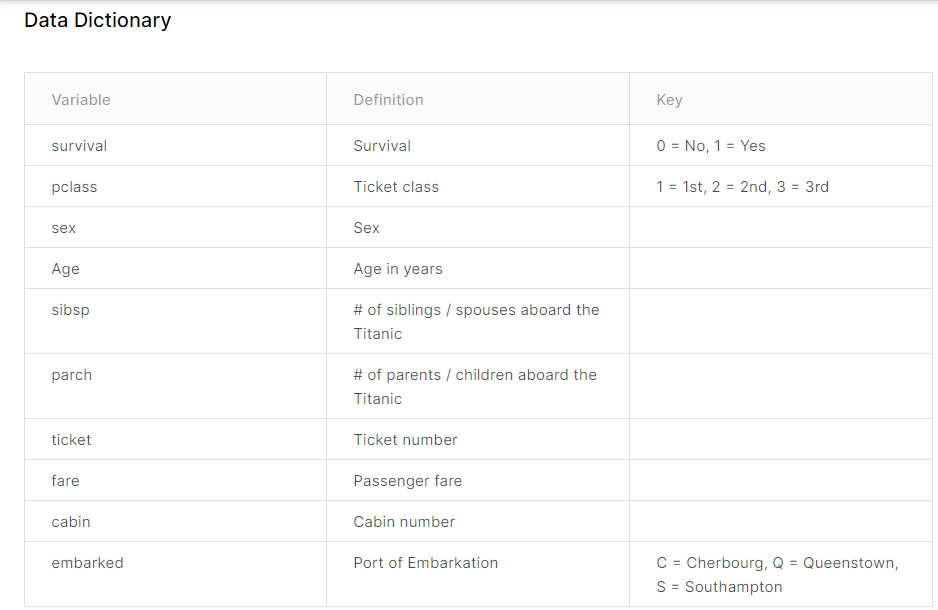
Task: Select the ticket variable cell
Action: pos(71,440)
